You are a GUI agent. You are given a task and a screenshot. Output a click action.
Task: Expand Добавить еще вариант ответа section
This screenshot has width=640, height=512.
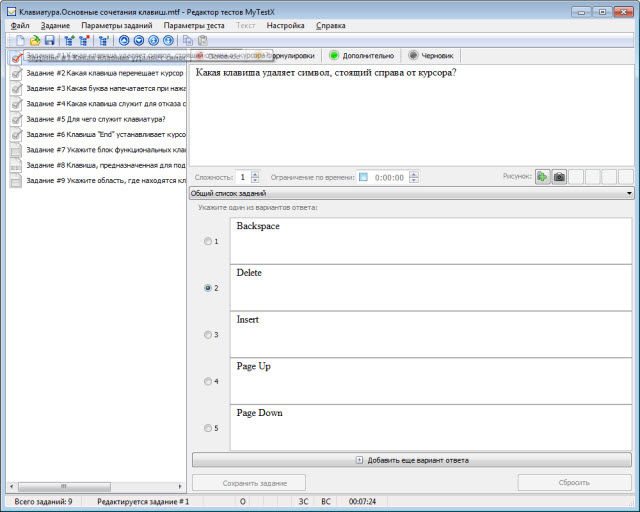412,460
